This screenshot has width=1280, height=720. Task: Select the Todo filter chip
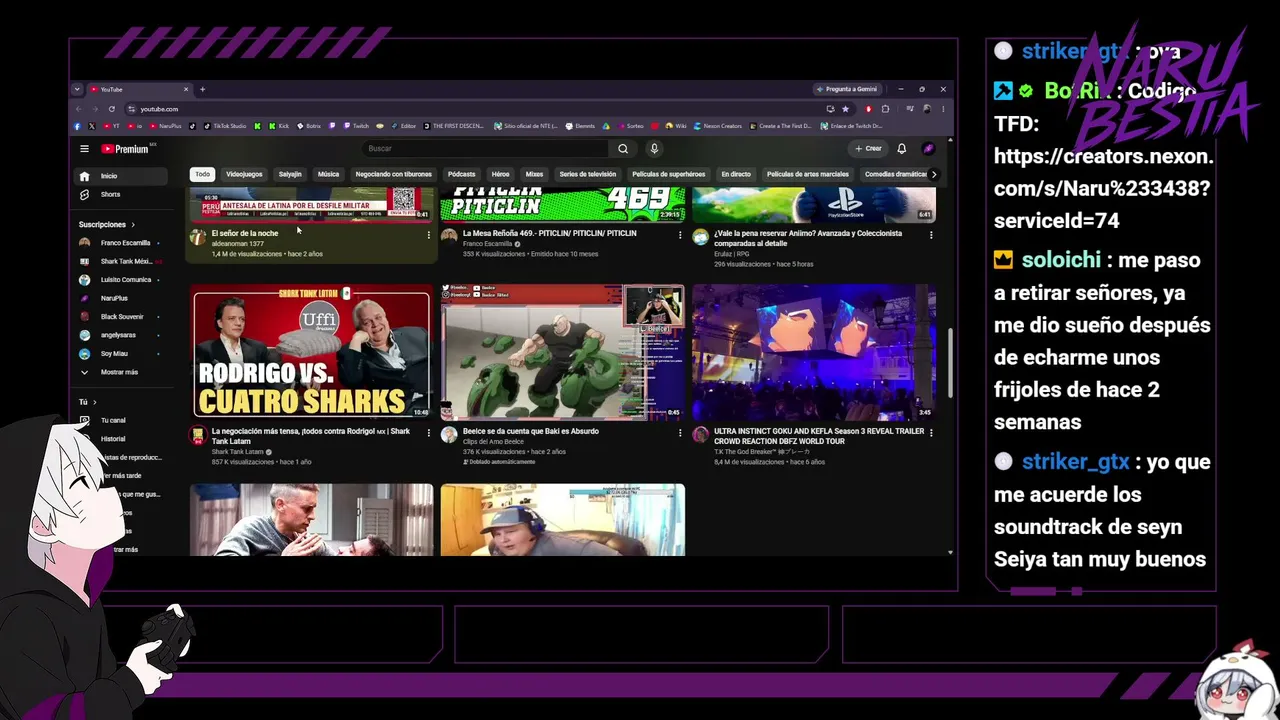[x=203, y=174]
